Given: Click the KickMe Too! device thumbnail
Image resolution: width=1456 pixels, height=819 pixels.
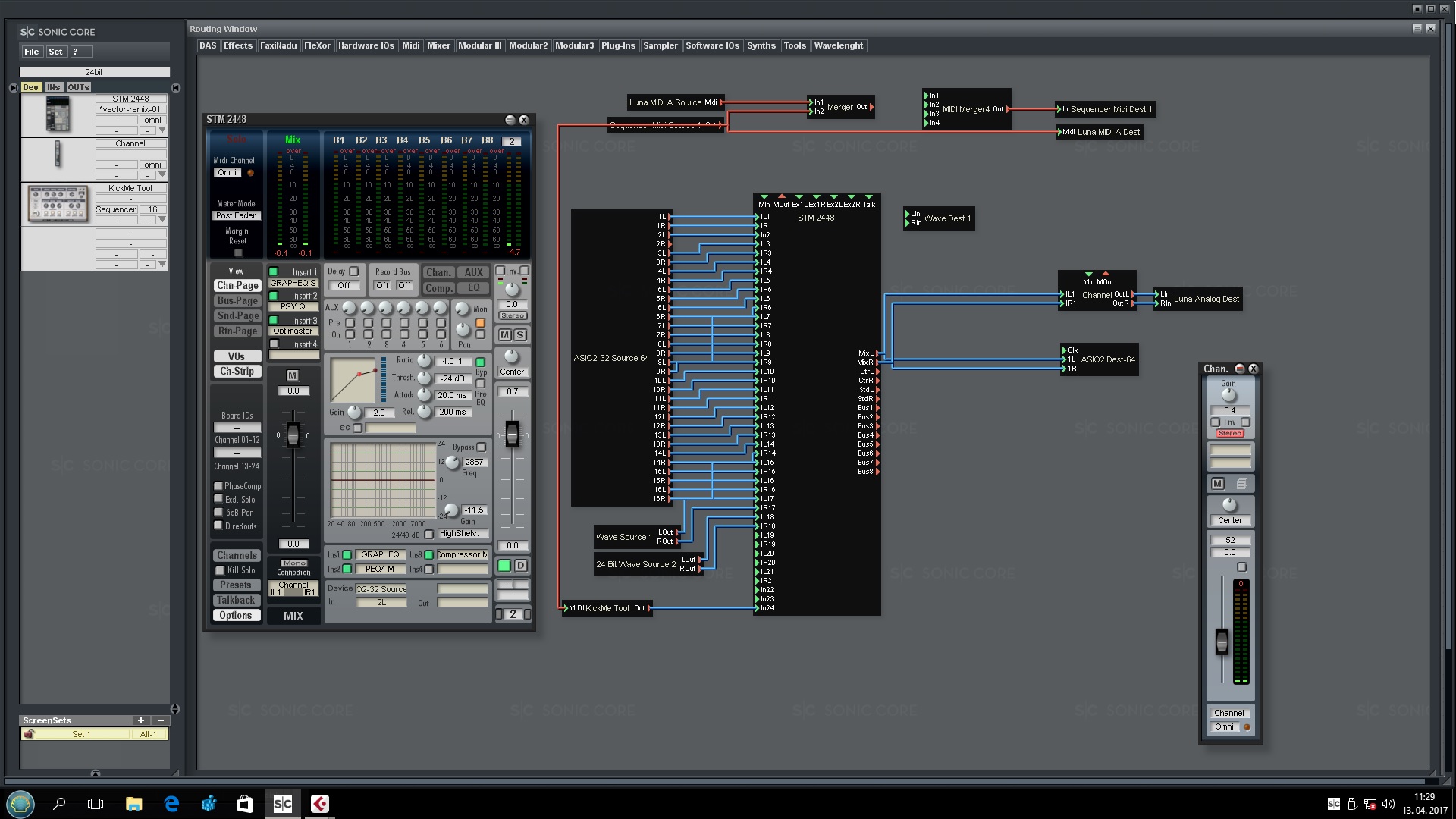Looking at the screenshot, I should tap(58, 203).
